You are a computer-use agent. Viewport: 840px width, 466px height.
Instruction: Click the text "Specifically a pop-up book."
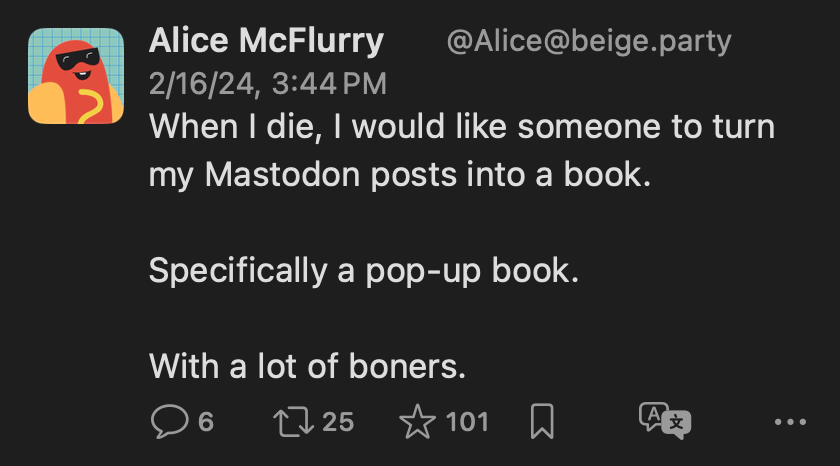click(364, 272)
